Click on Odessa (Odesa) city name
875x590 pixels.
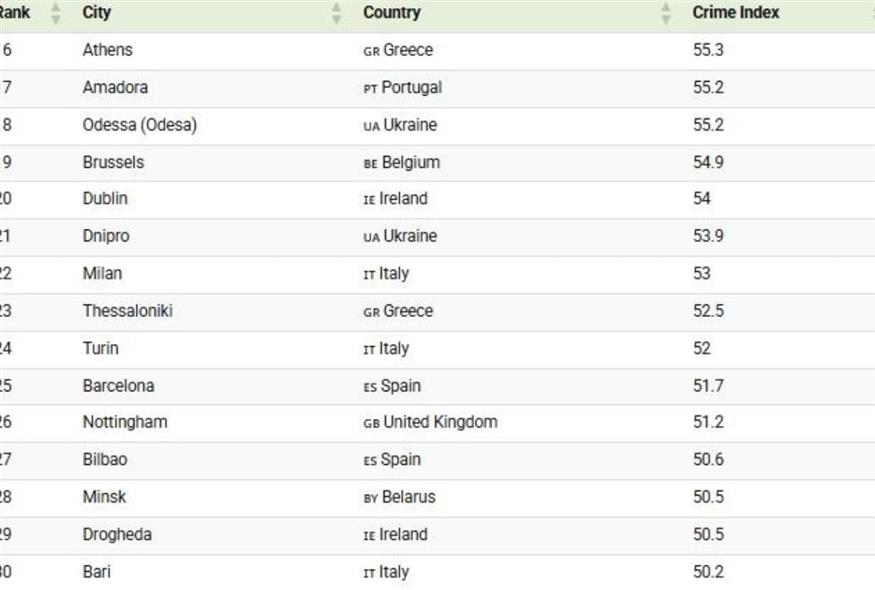click(139, 125)
